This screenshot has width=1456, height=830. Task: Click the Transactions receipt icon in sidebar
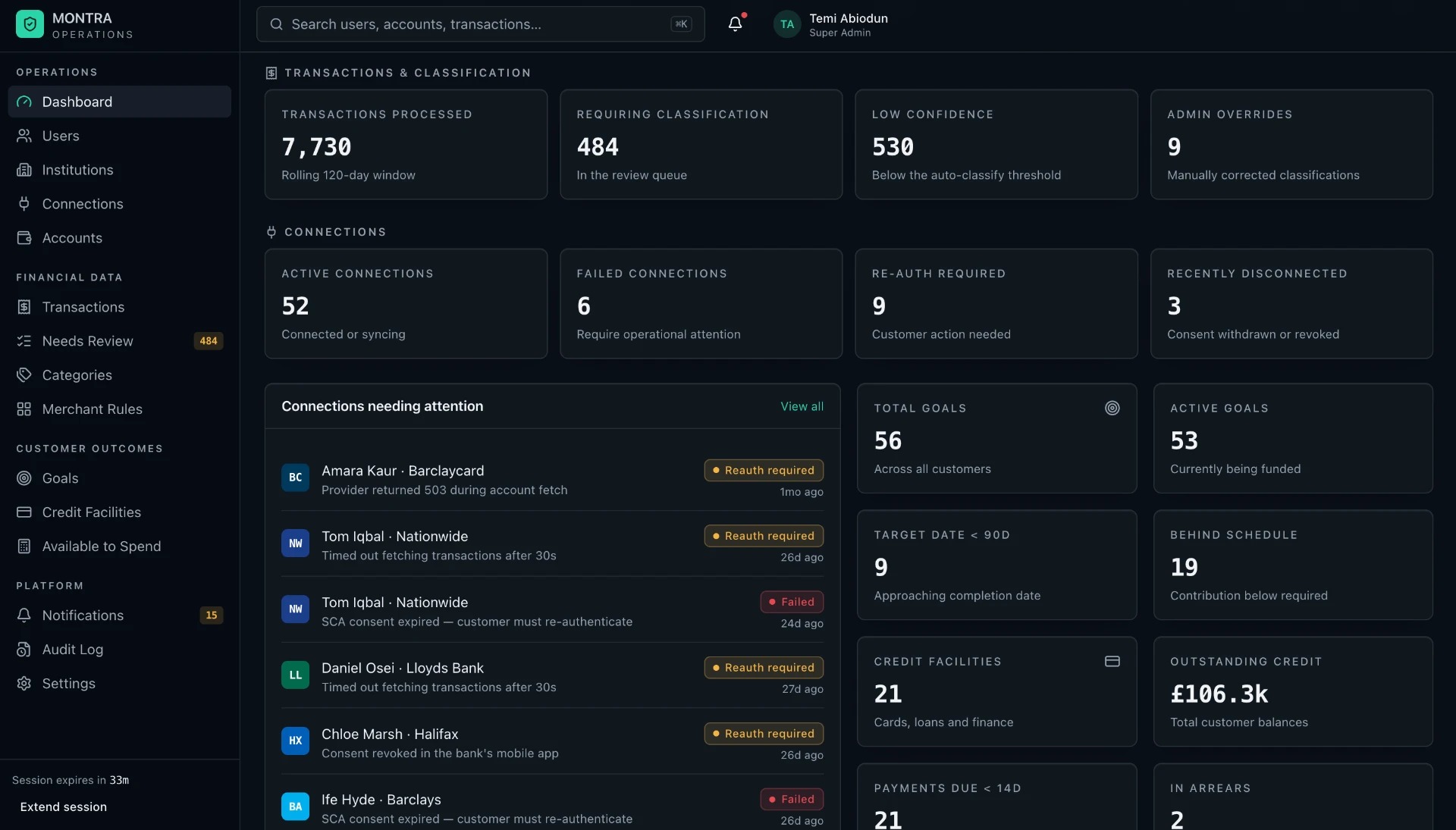[24, 307]
